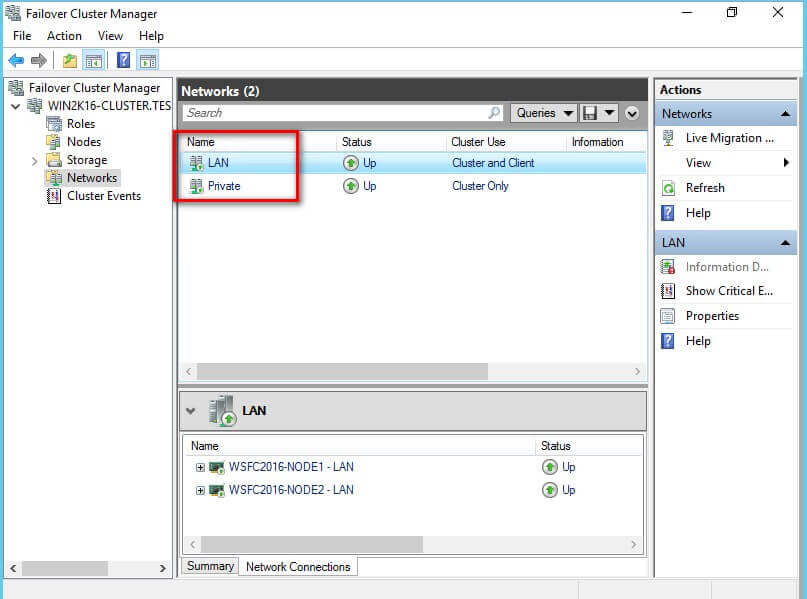Open the View menu in the menu bar
This screenshot has height=599, width=807.
(x=110, y=36)
